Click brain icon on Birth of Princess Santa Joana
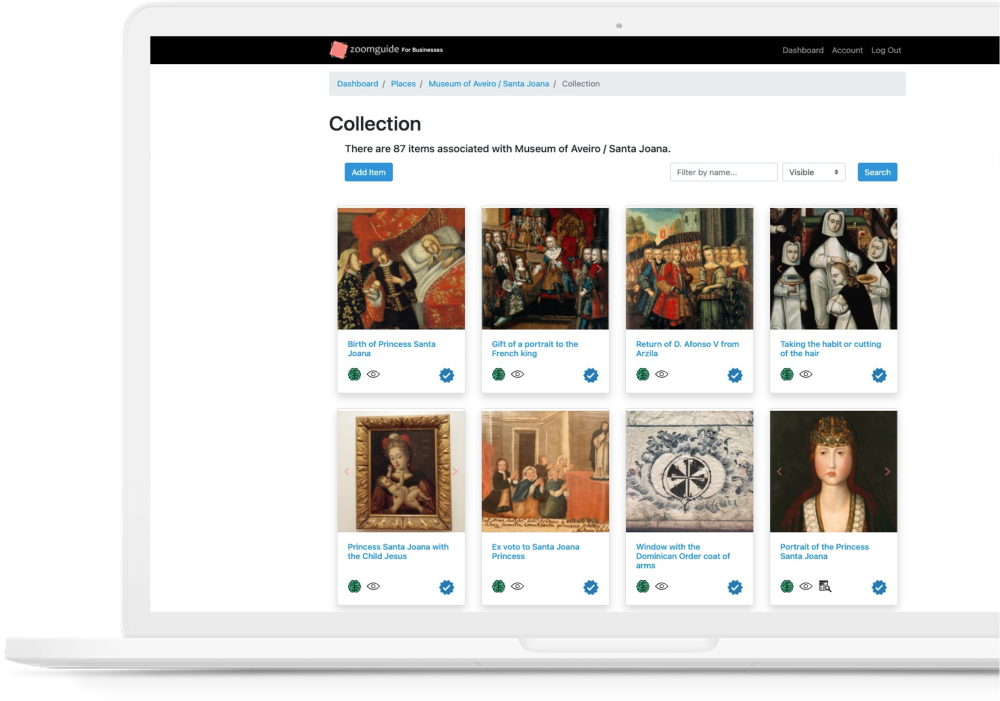 click(355, 374)
